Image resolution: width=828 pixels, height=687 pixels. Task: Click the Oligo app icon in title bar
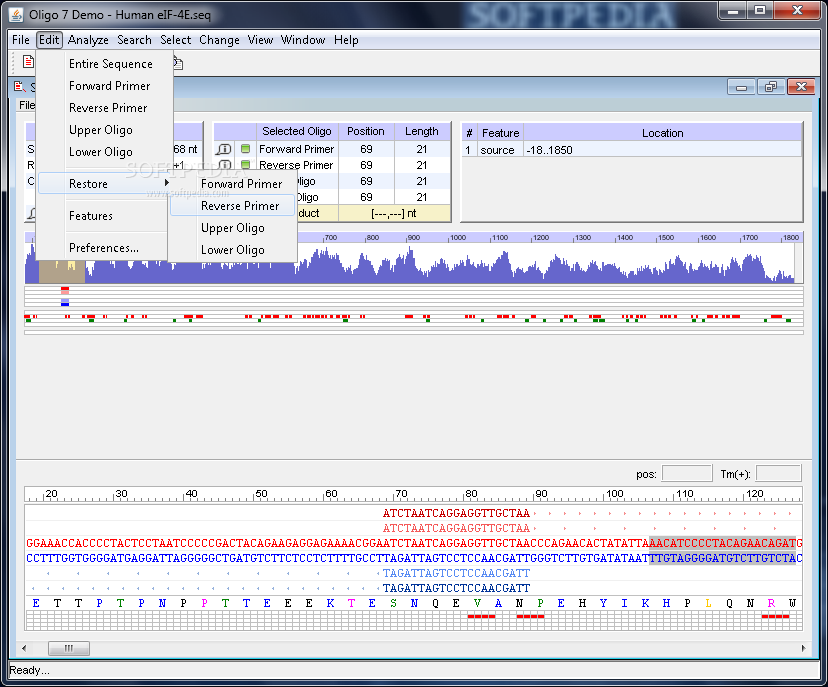pyautogui.click(x=16, y=15)
